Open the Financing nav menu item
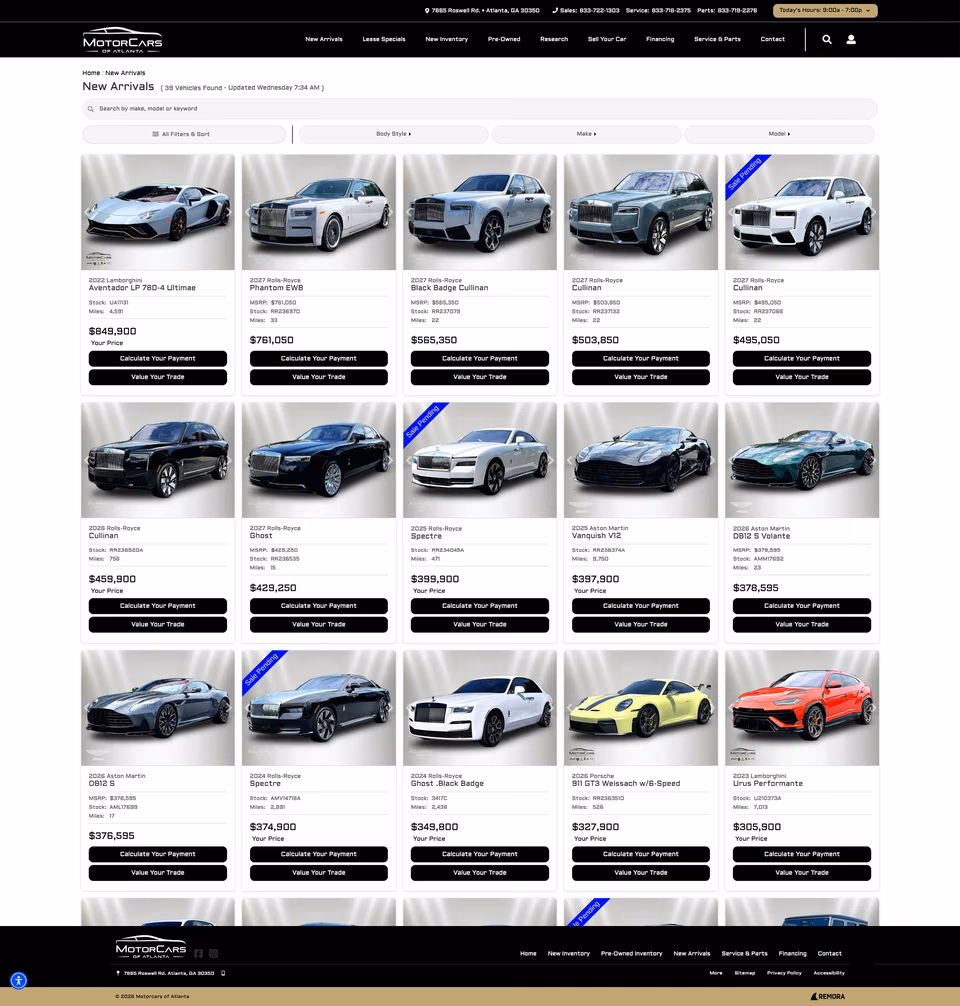The image size is (960, 1006). click(x=660, y=39)
